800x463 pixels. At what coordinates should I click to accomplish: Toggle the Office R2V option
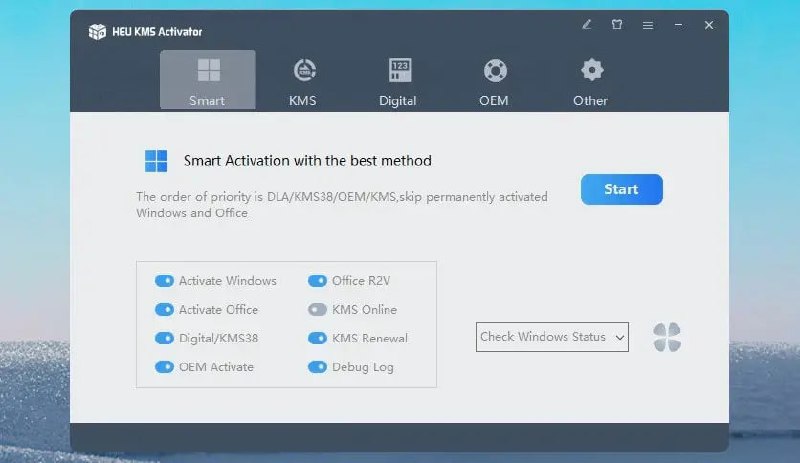tap(317, 281)
